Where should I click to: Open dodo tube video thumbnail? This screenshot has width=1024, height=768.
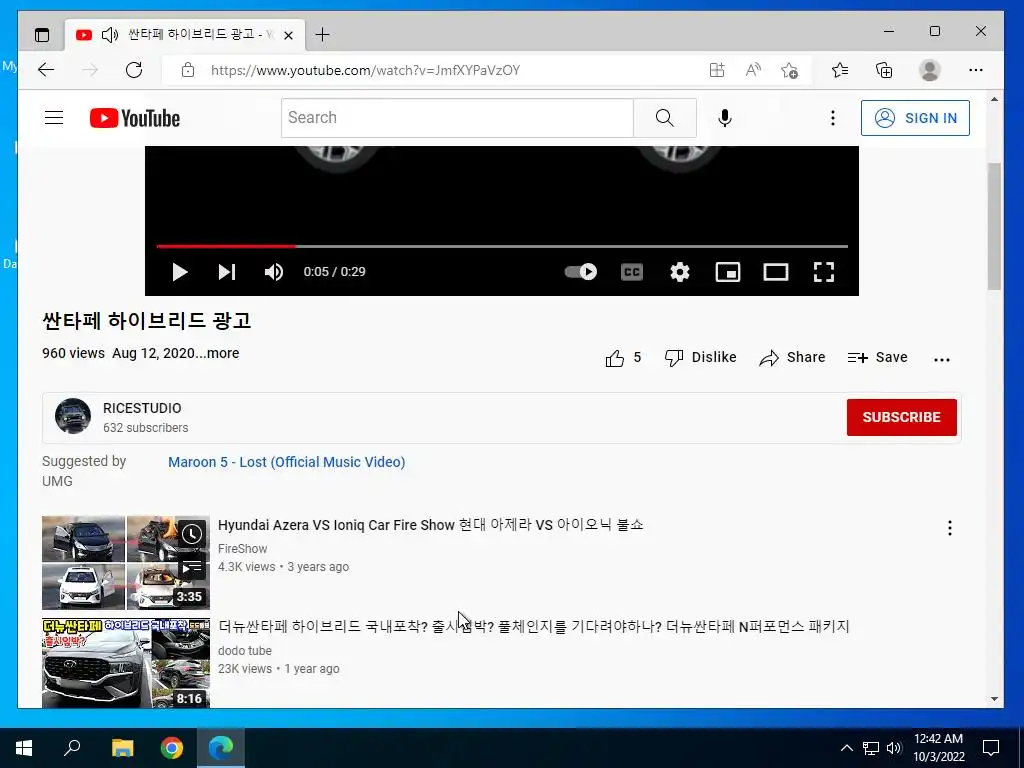126,664
